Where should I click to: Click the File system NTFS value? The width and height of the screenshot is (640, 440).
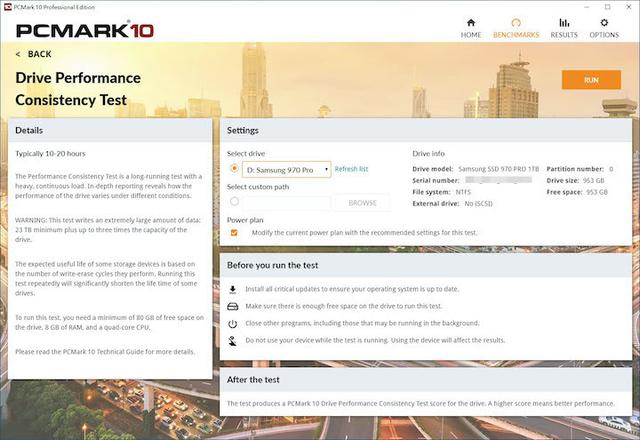point(463,192)
